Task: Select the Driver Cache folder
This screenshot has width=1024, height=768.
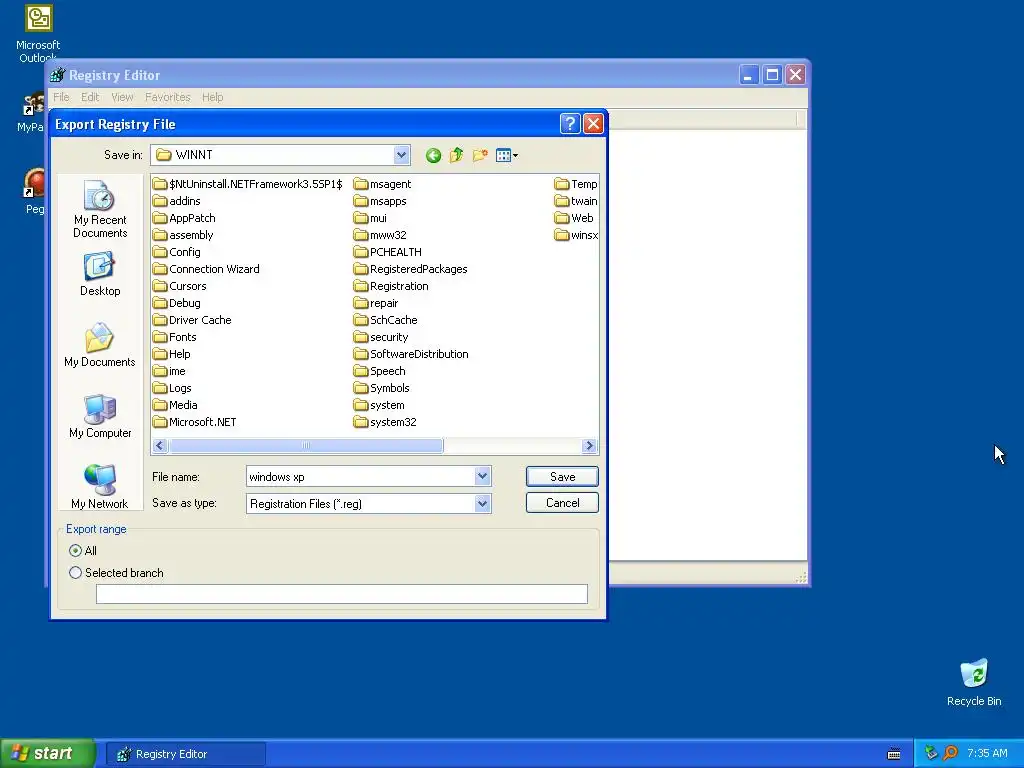Action: [192, 320]
